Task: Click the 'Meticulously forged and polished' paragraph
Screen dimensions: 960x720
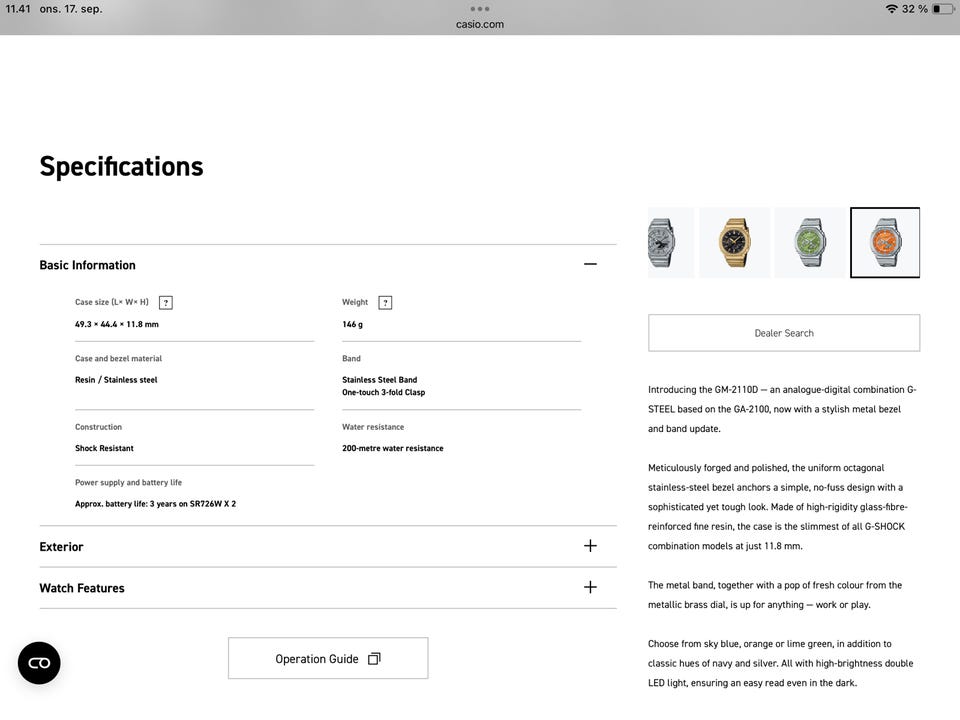Action: pyautogui.click(x=778, y=507)
